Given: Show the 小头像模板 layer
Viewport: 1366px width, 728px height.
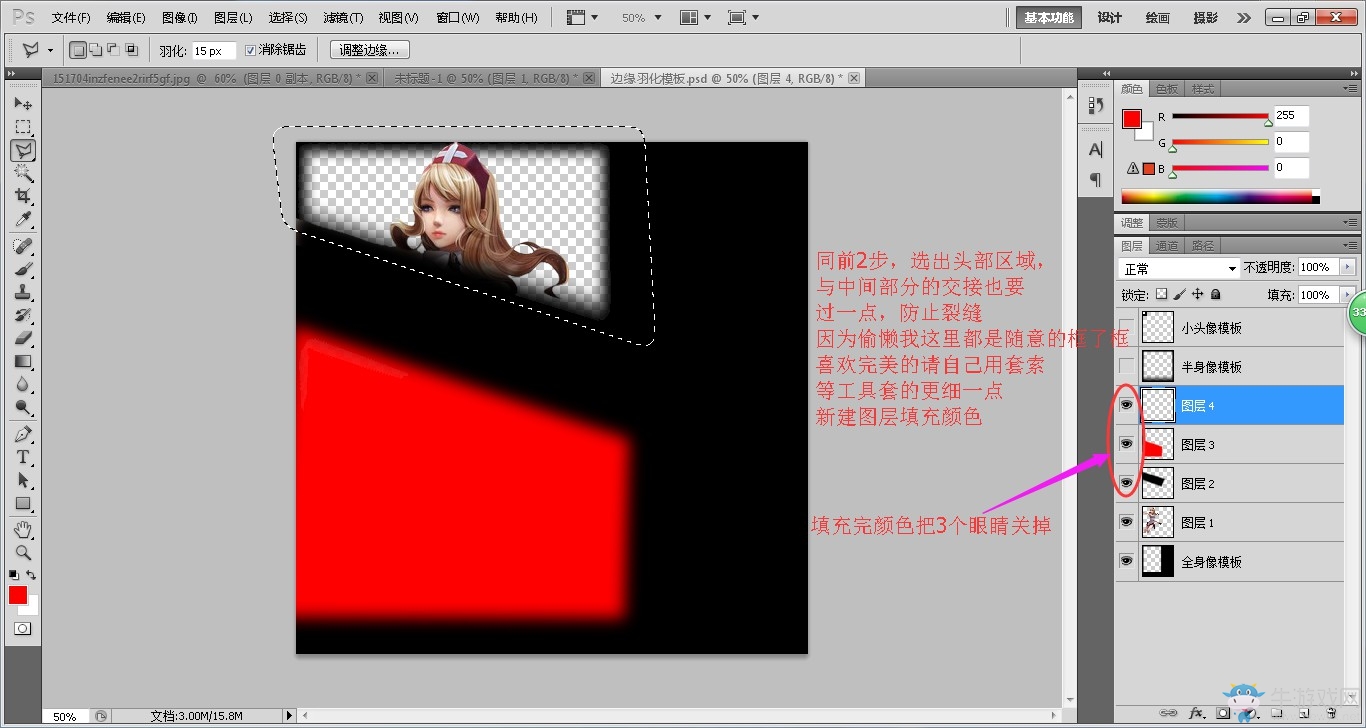Looking at the screenshot, I should tap(1127, 328).
